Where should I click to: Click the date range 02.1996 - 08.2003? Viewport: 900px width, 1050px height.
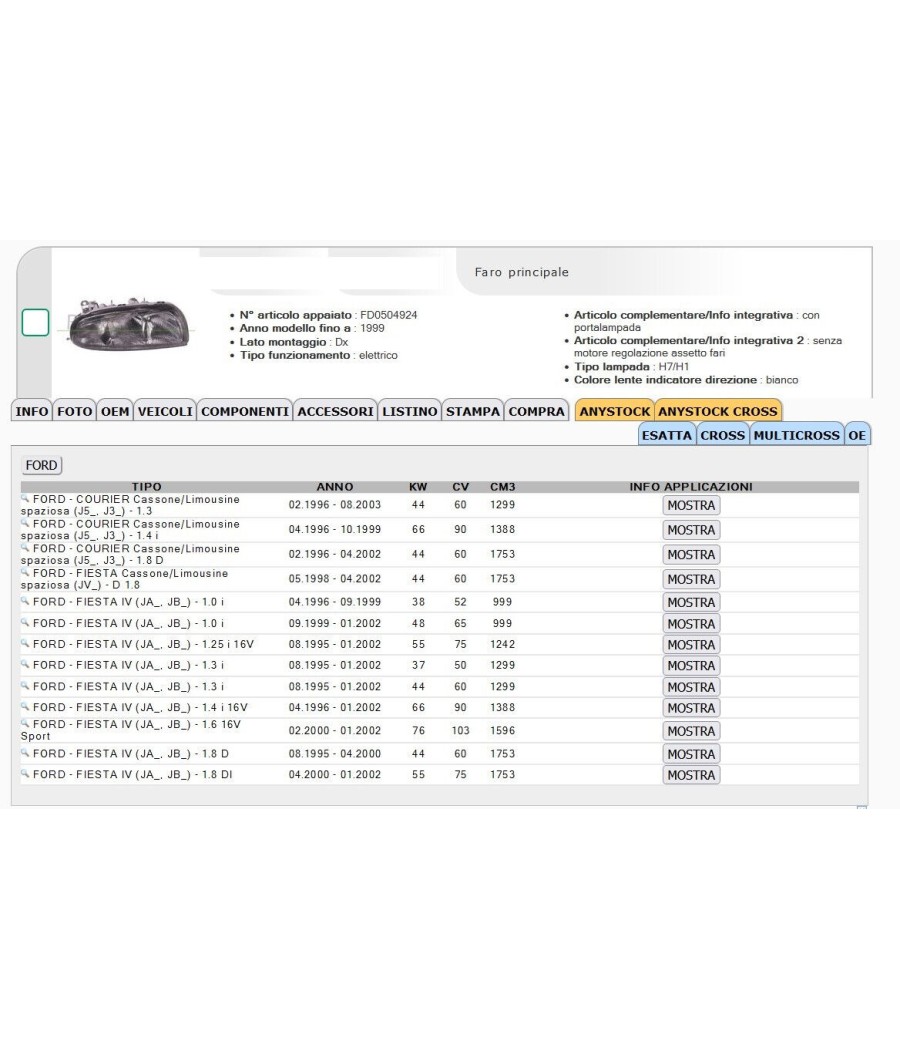click(335, 505)
